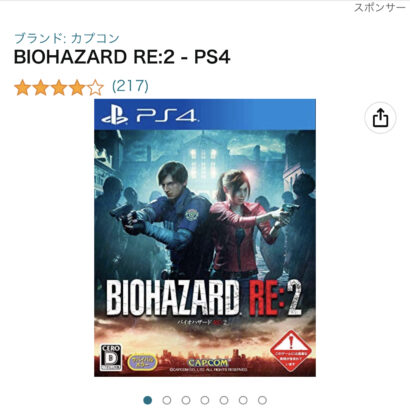Click the スポンサー sponsored label
Image resolution: width=410 pixels, height=411 pixels.
(380, 7)
